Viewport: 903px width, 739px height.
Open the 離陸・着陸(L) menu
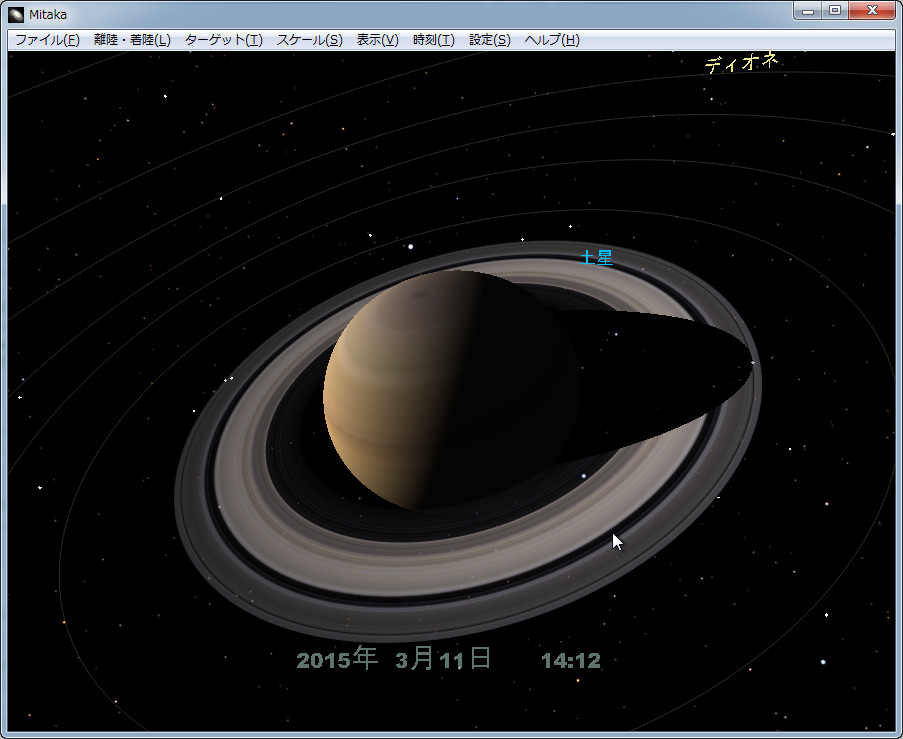coord(132,40)
